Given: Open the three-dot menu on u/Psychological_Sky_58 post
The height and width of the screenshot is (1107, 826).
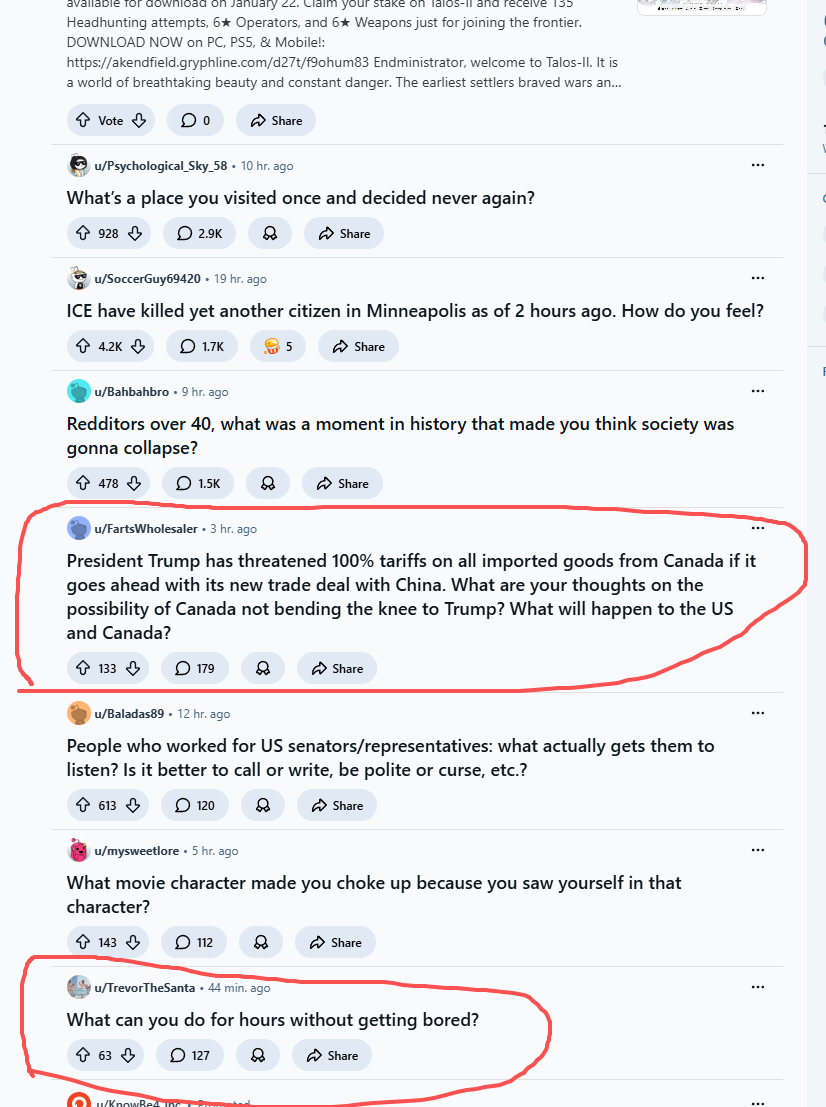Looking at the screenshot, I should 757,165.
